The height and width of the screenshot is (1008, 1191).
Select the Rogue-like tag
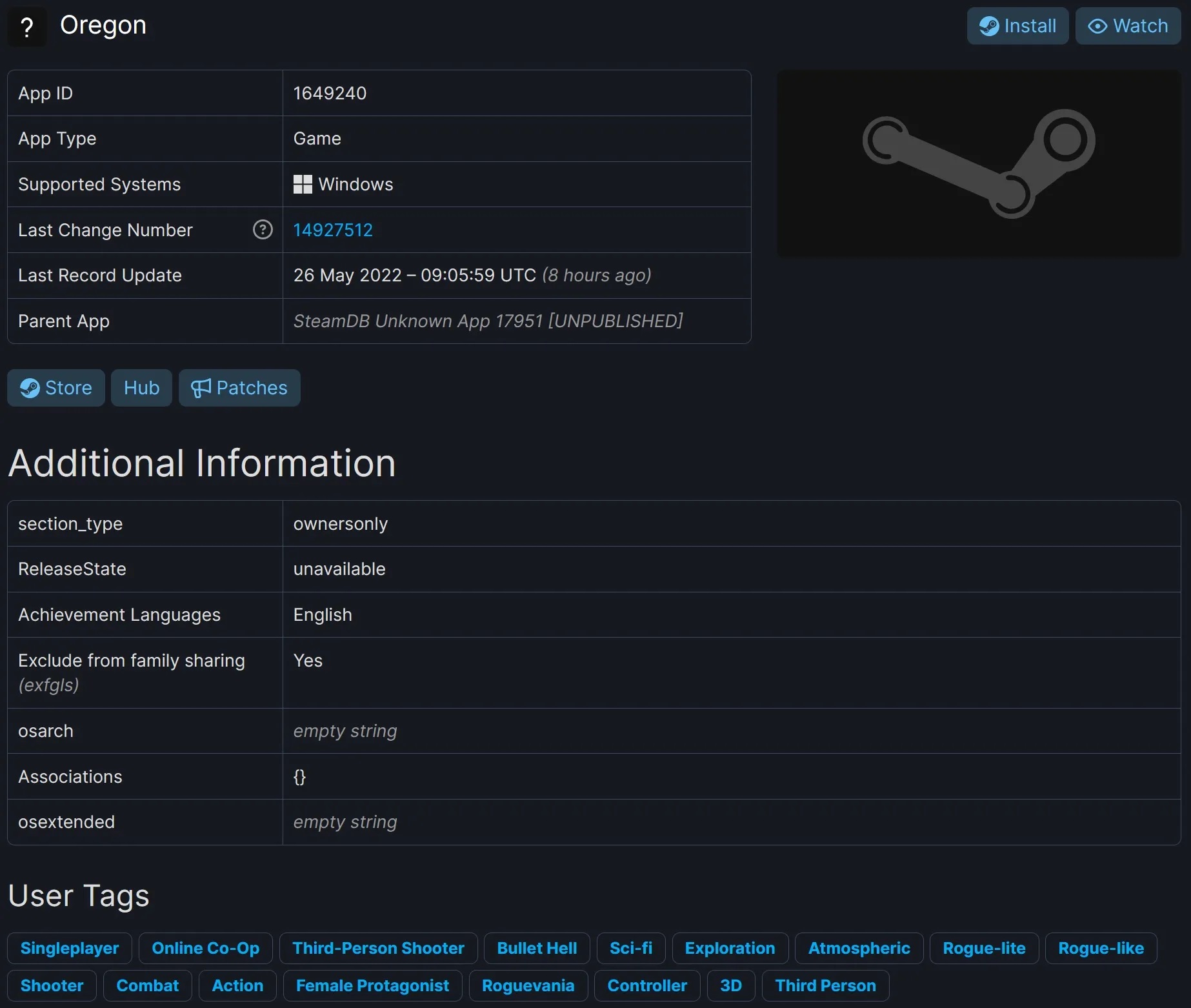(1101, 948)
